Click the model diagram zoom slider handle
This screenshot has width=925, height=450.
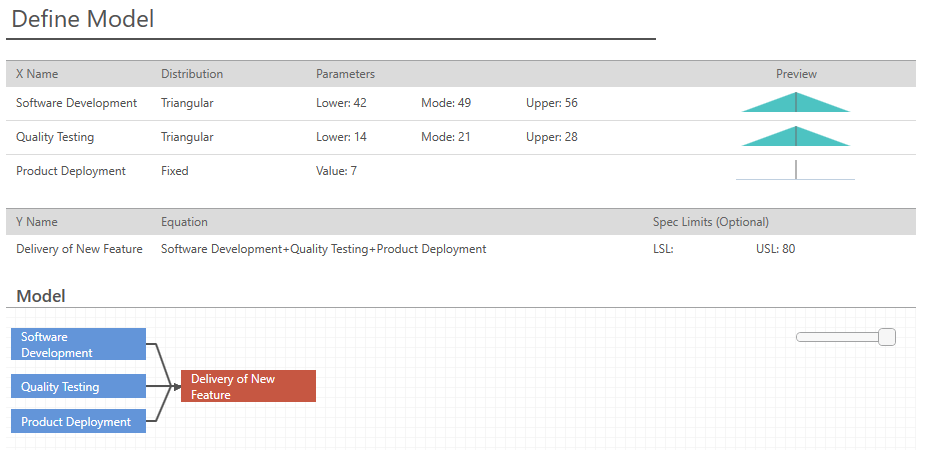[886, 338]
